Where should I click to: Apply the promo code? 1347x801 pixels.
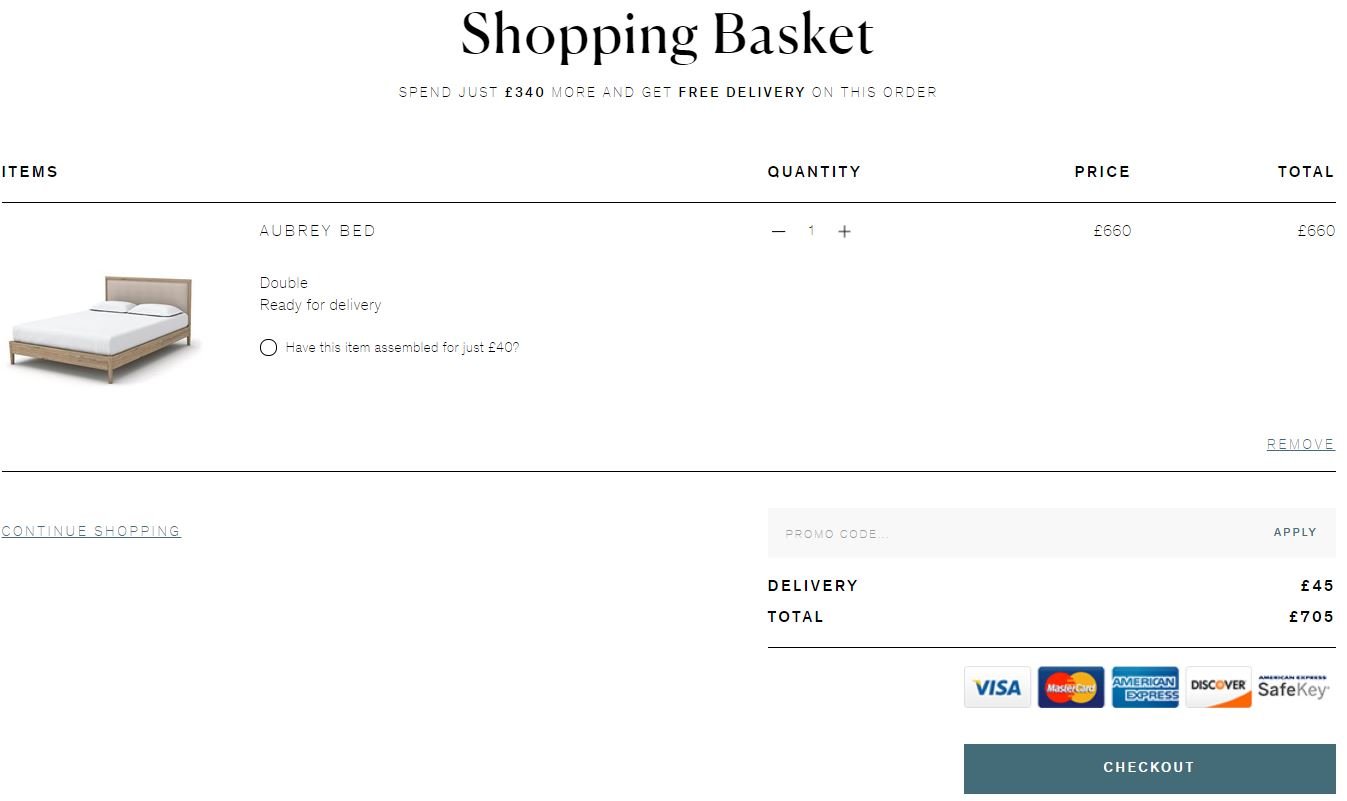[x=1295, y=532]
